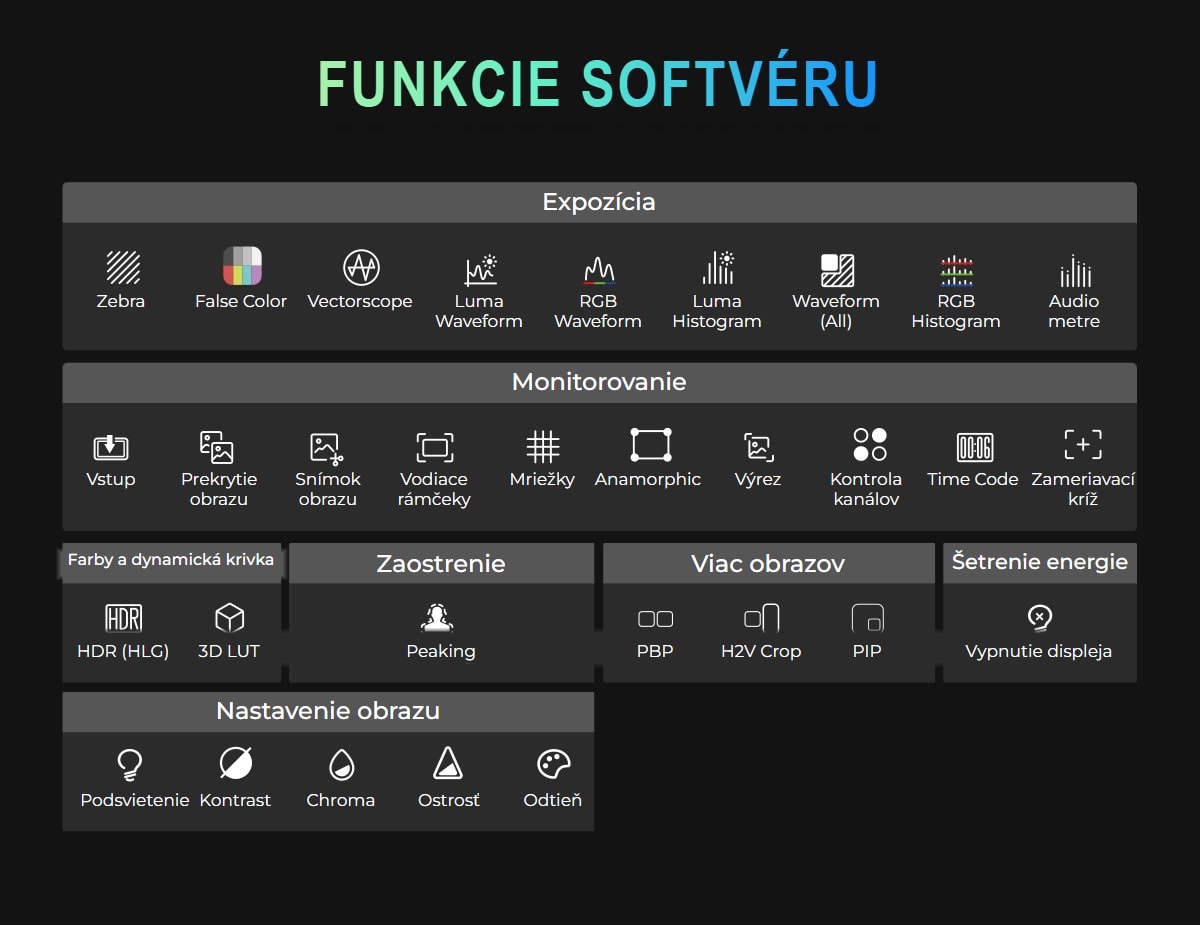1200x925 pixels.
Task: Select the Zameriavací kríž crosshair icon
Action: (1082, 445)
